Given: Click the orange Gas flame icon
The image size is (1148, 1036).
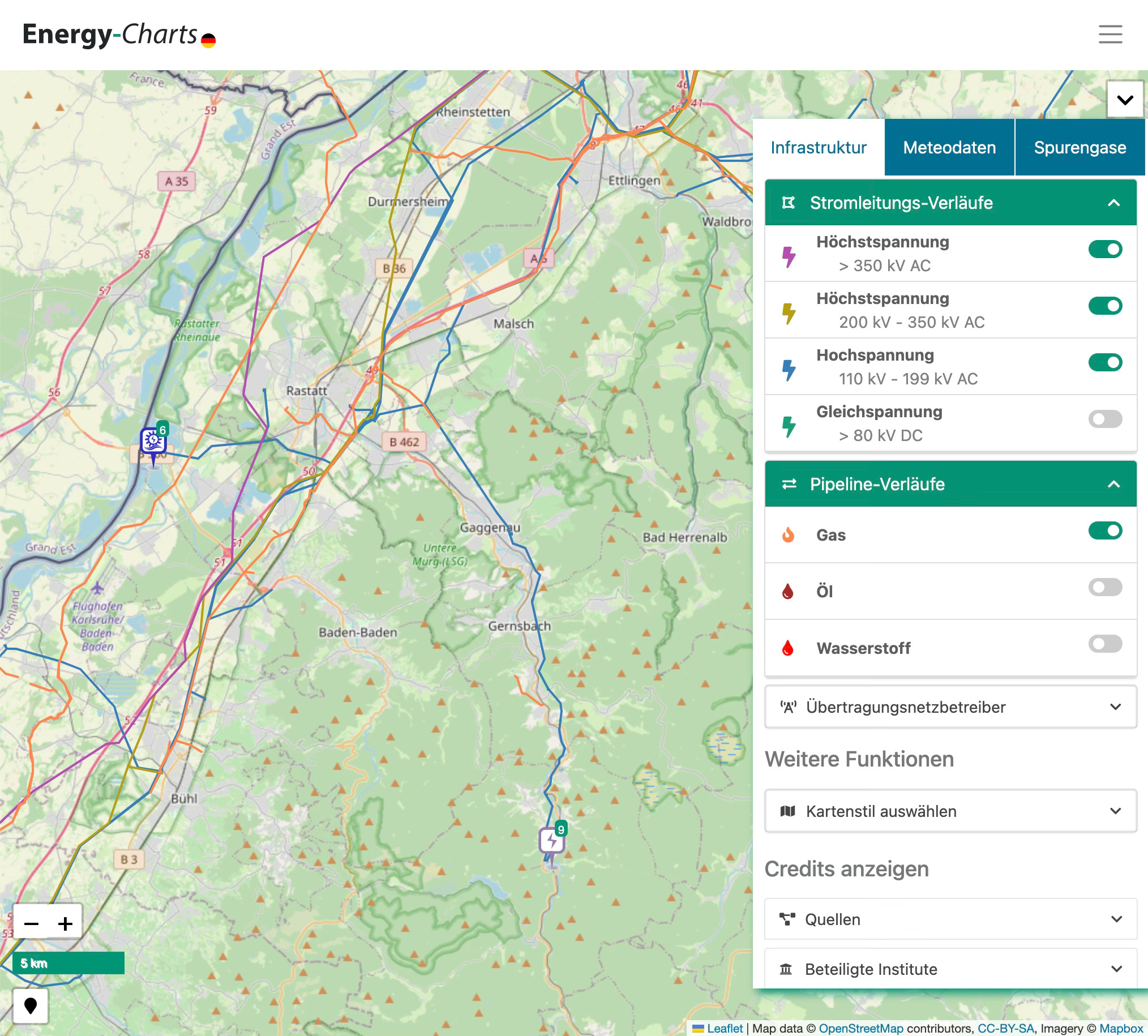Looking at the screenshot, I should pyautogui.click(x=788, y=535).
